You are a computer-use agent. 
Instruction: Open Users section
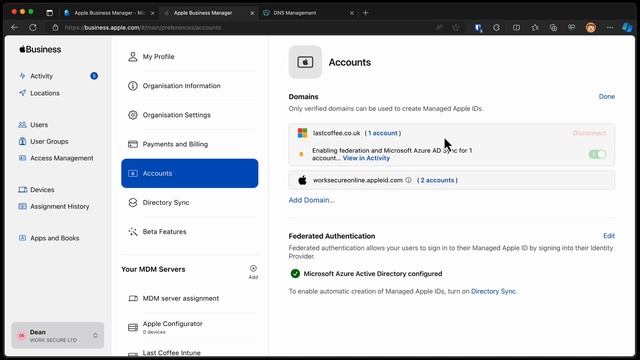[x=39, y=125]
